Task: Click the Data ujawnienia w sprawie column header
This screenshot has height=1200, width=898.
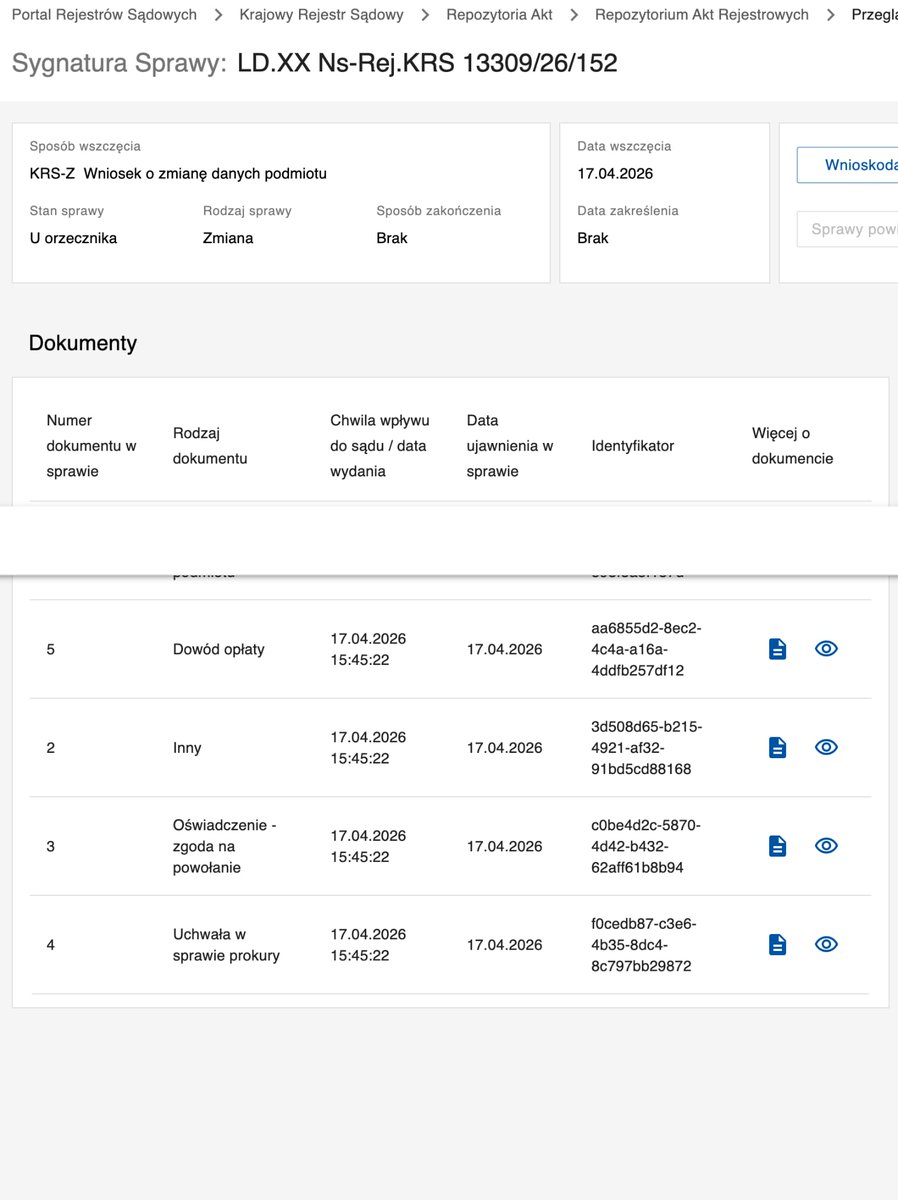Action: [x=510, y=446]
